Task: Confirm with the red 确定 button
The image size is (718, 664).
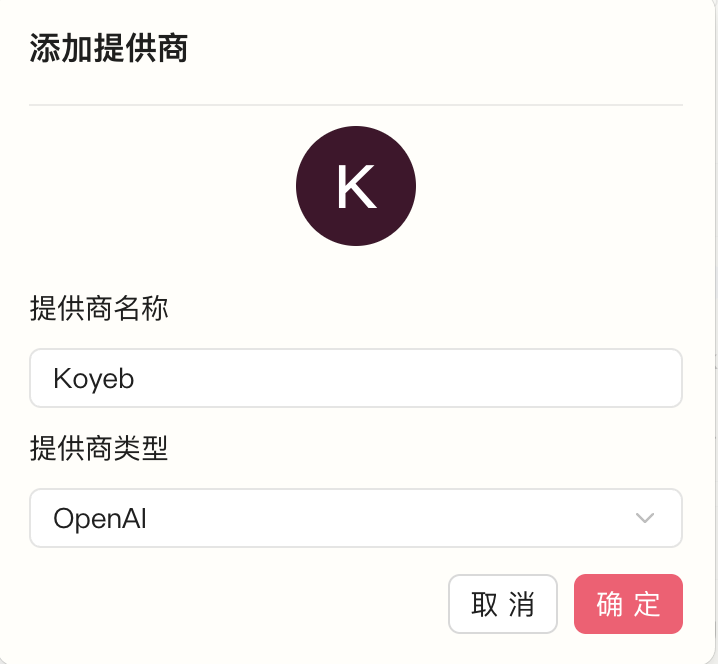Action: click(x=628, y=604)
